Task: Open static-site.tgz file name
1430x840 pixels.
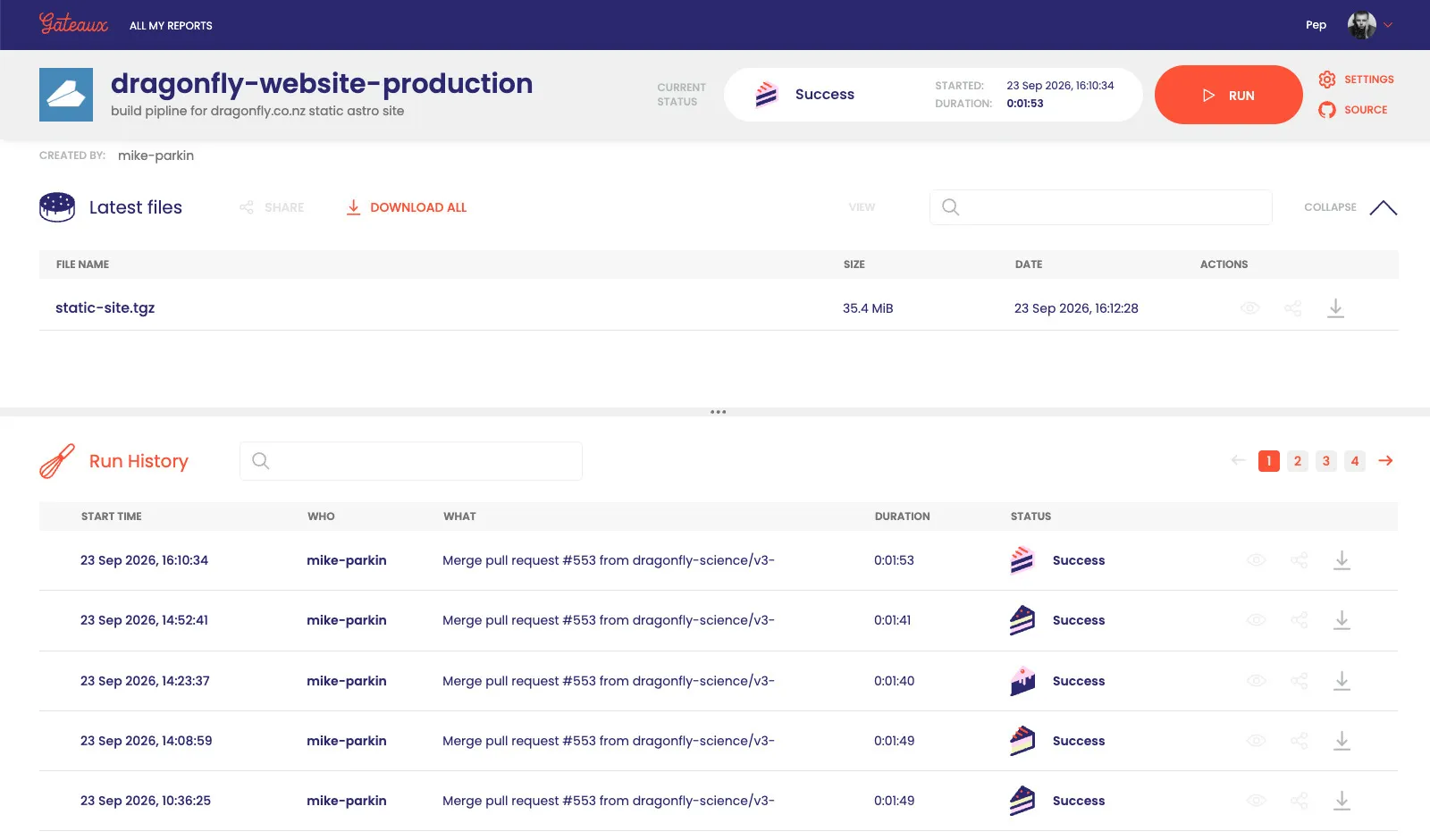Action: 105,307
